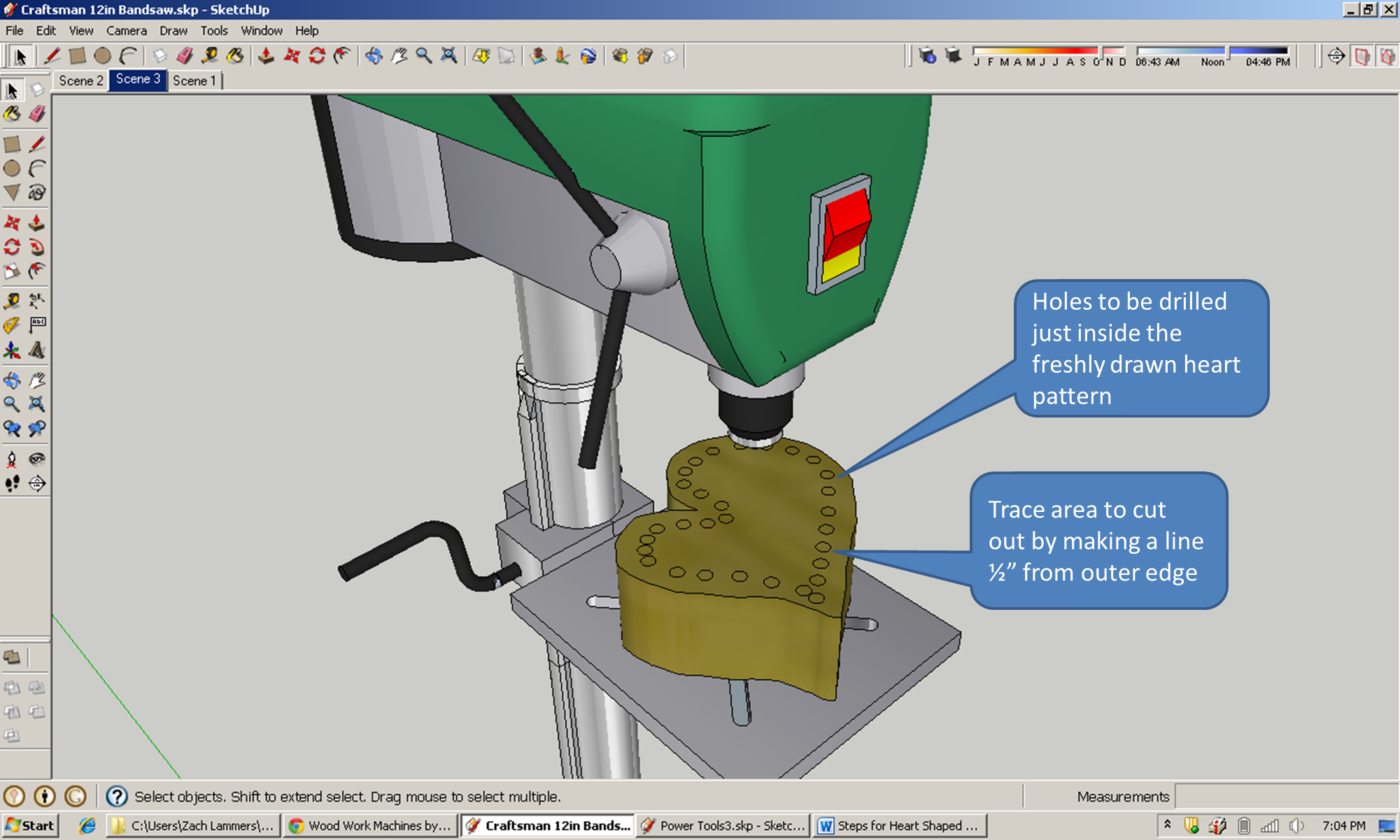Click Zoom Extents in top toolbar
This screenshot has width=1400, height=840.
pyautogui.click(x=449, y=56)
